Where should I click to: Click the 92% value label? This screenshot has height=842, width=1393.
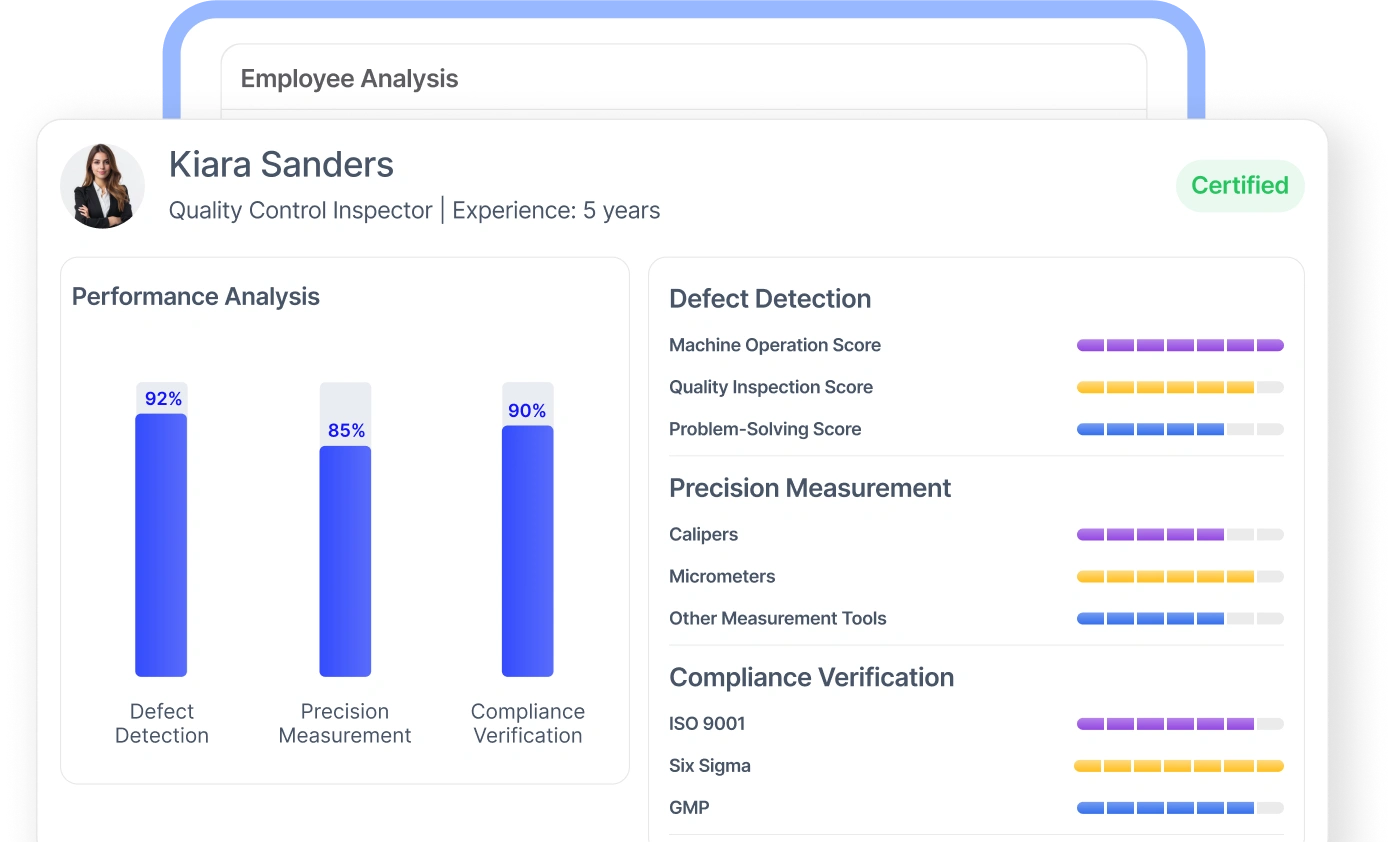click(163, 399)
